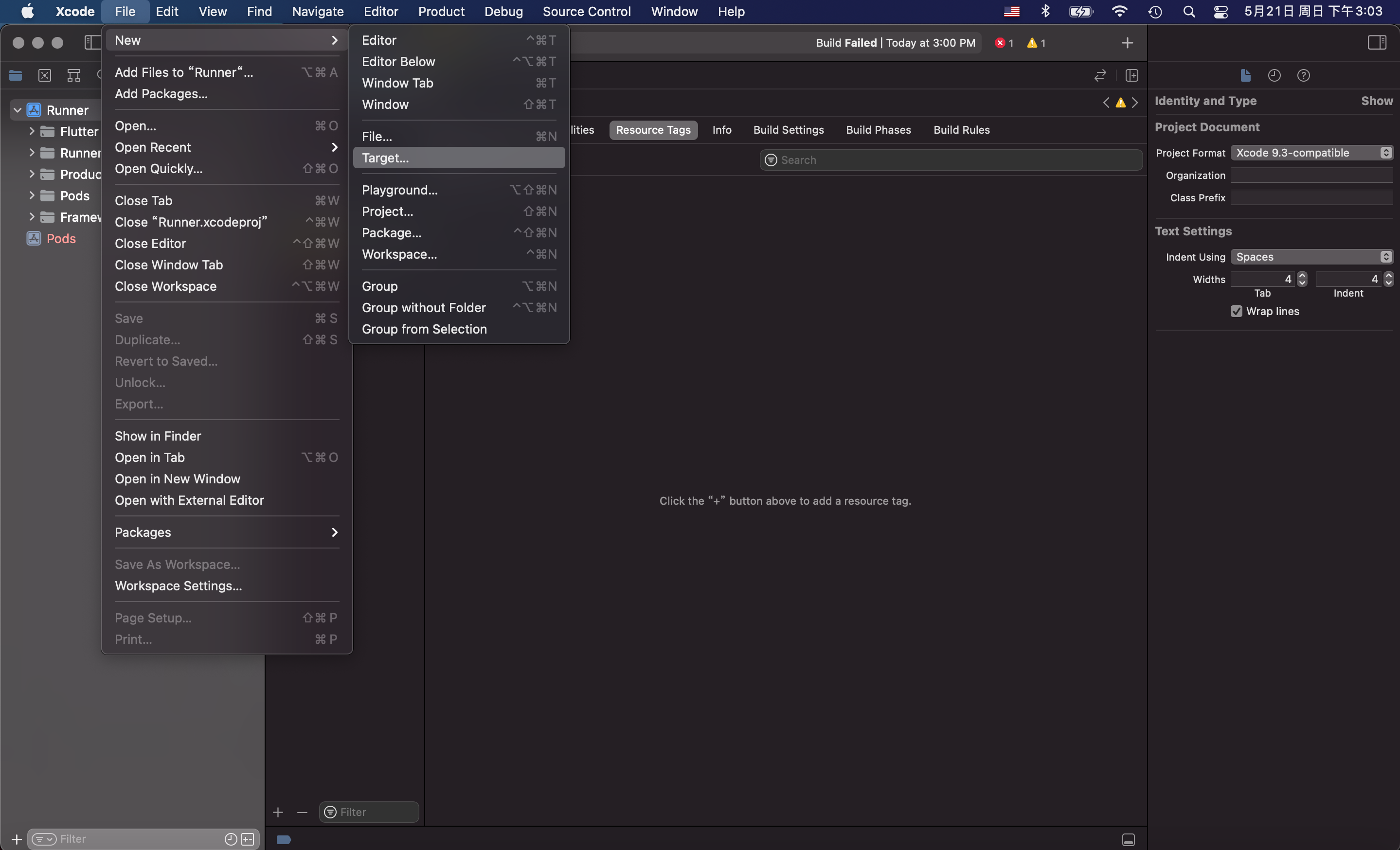Adjust the Indent width stepper
This screenshot has height=850, width=1400.
(x=1388, y=279)
